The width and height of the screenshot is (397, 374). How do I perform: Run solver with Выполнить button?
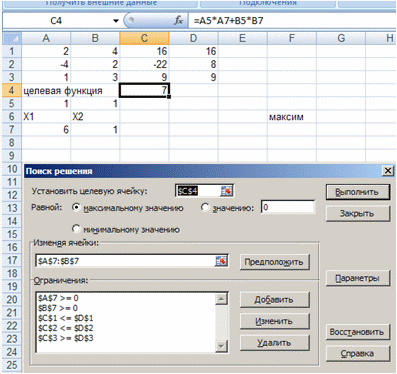coord(357,192)
